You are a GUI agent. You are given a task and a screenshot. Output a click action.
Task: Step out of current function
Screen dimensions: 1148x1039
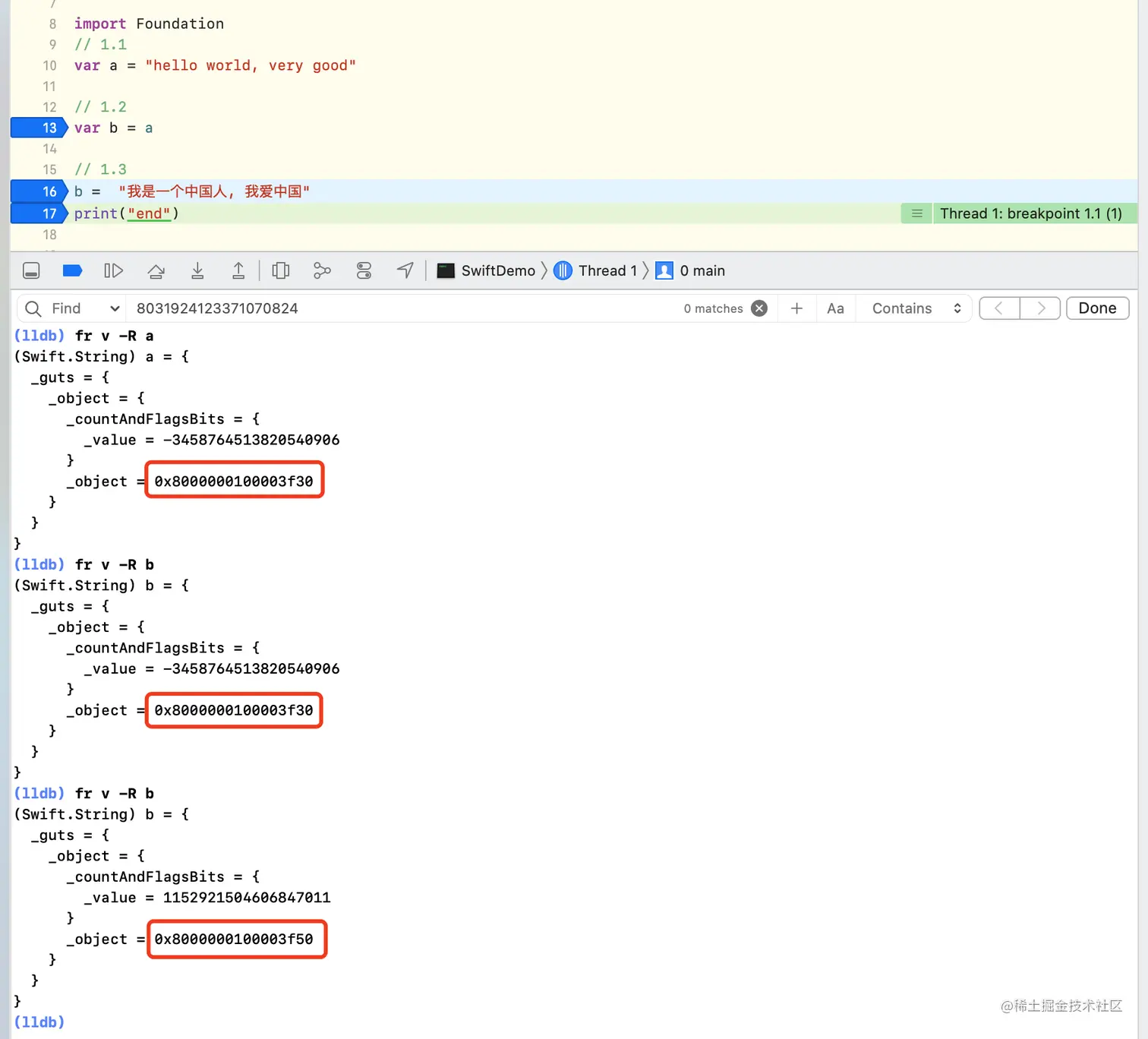tap(238, 270)
